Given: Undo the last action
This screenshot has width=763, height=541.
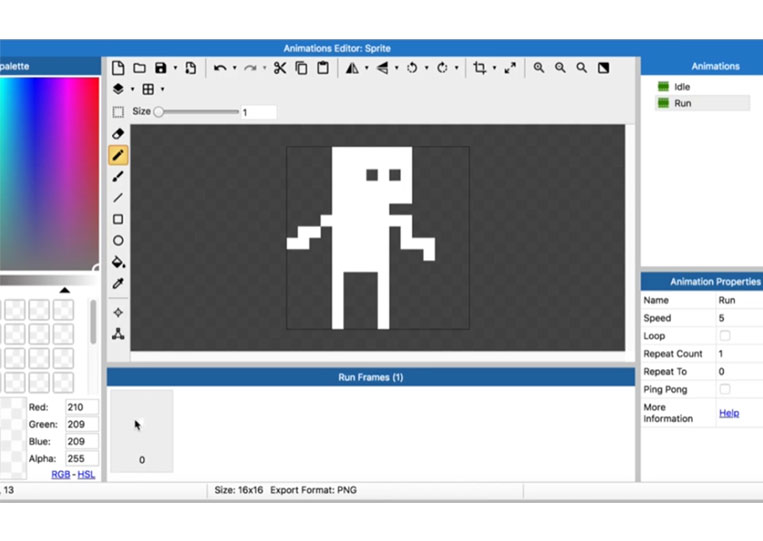Looking at the screenshot, I should coord(220,68).
